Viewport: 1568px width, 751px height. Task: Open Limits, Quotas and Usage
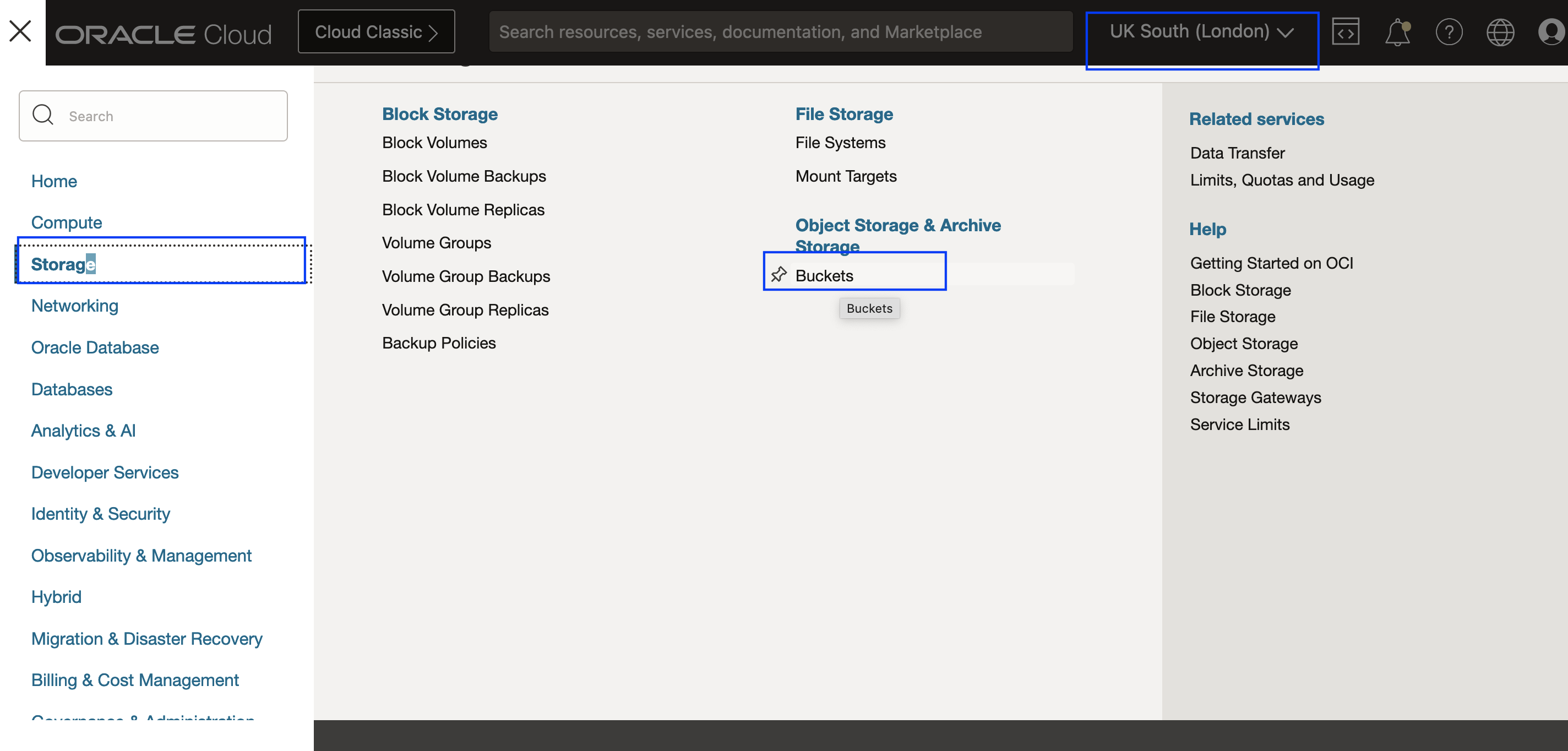coord(1282,180)
